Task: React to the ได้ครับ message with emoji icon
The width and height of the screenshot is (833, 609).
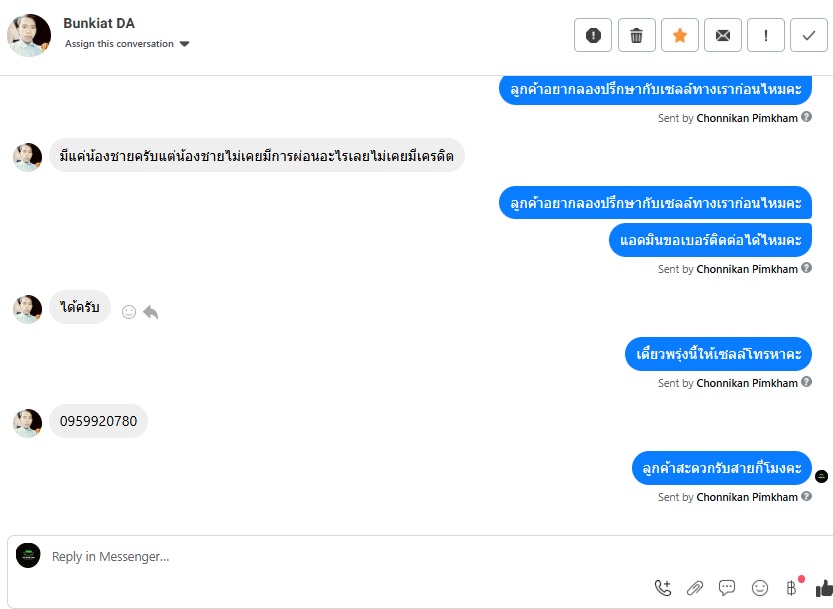Action: 129,312
